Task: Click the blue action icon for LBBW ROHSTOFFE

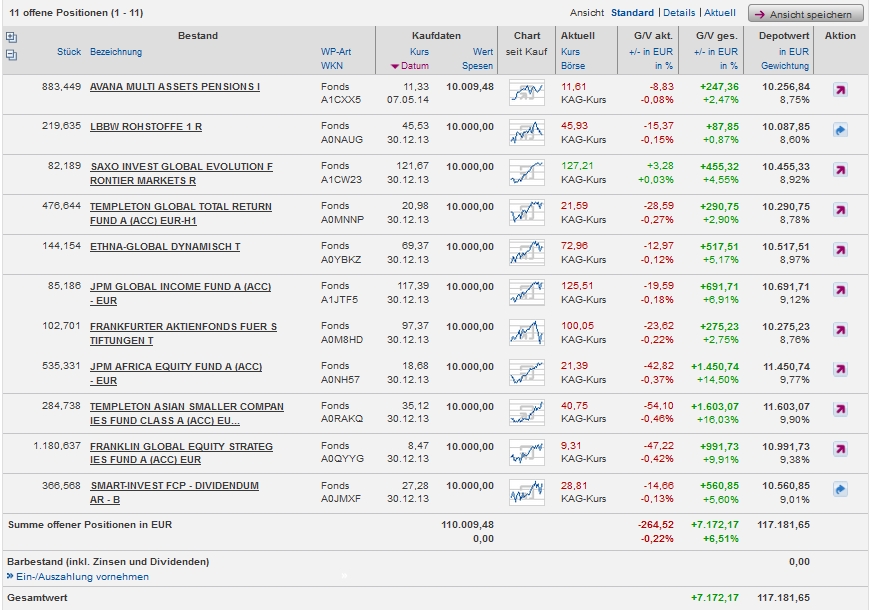Action: (840, 130)
